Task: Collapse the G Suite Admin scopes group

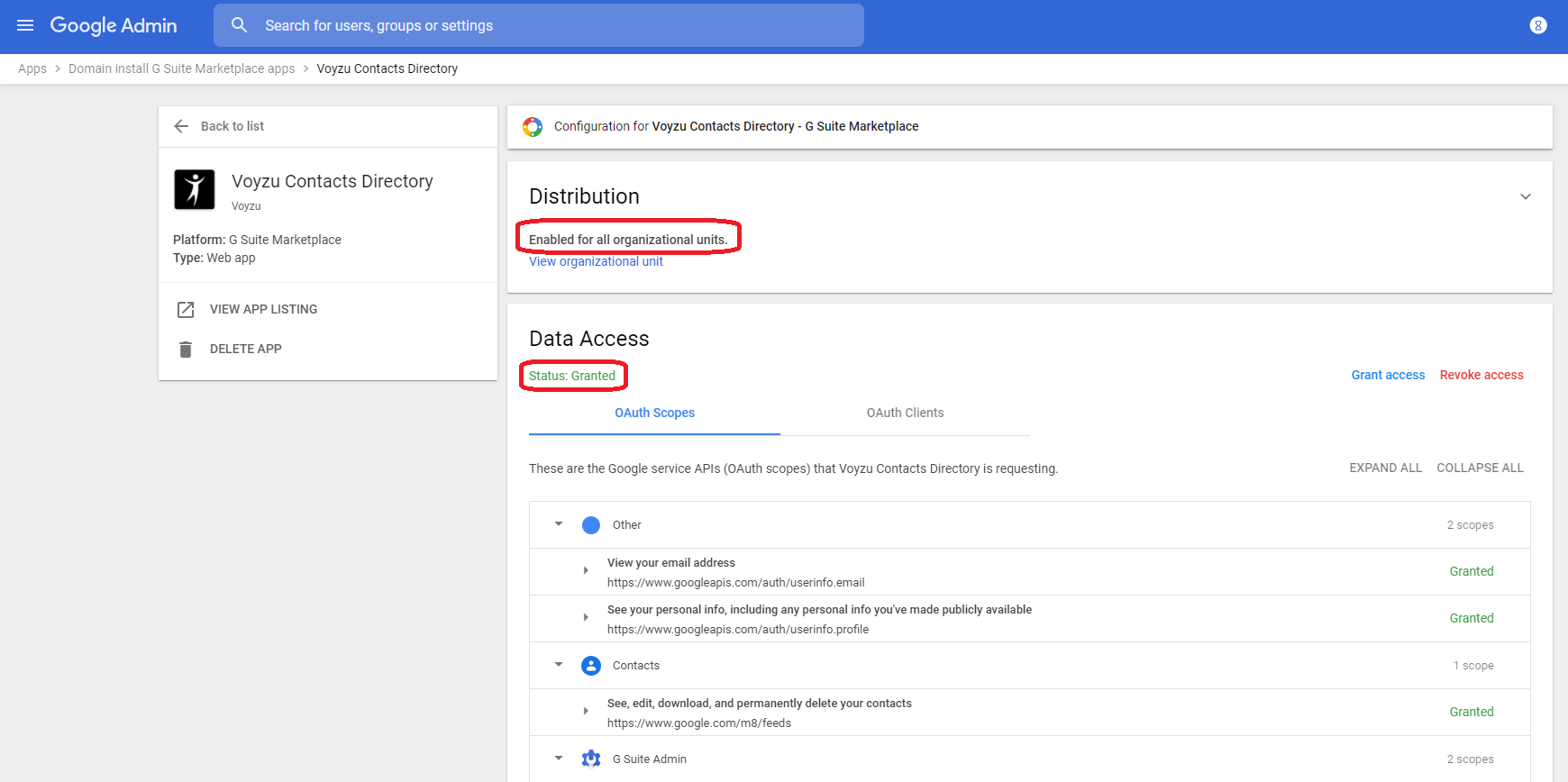Action: 559,759
